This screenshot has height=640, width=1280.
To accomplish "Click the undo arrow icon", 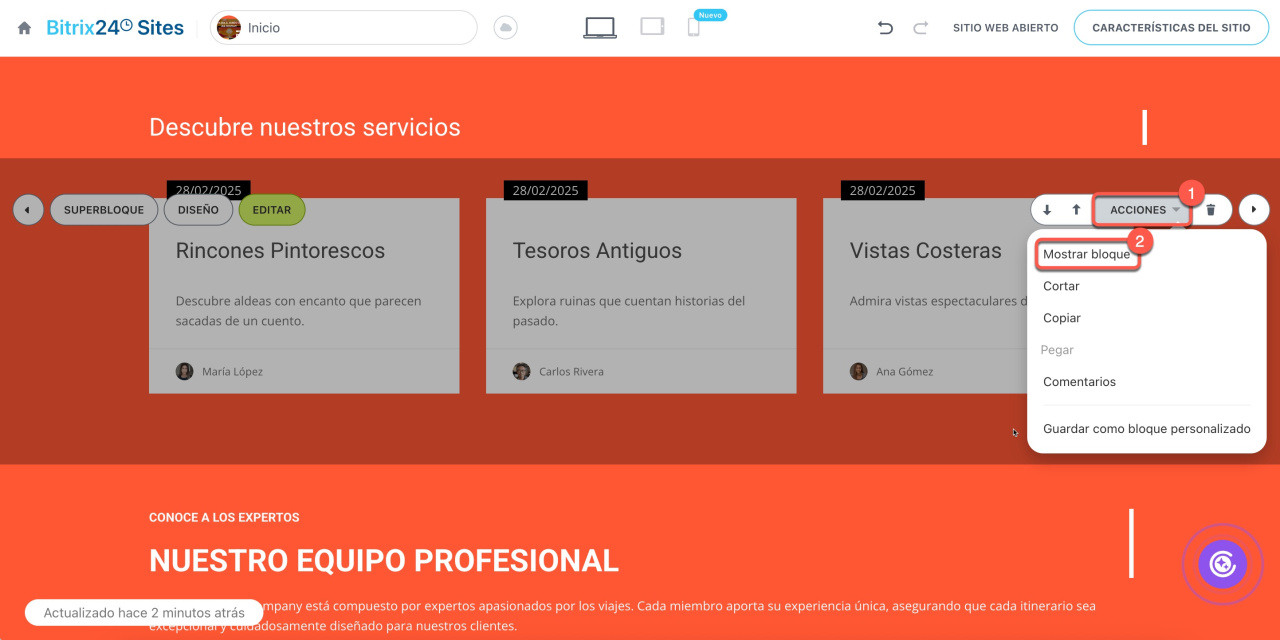I will tap(885, 28).
